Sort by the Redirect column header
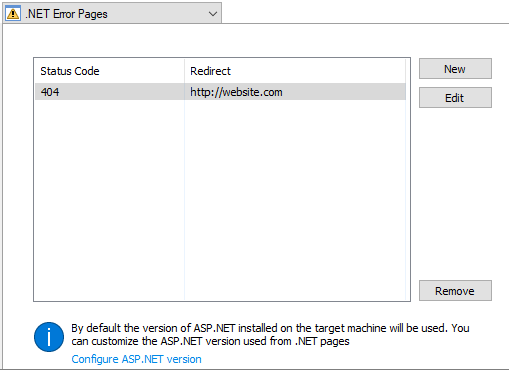509x370 pixels. coord(295,71)
